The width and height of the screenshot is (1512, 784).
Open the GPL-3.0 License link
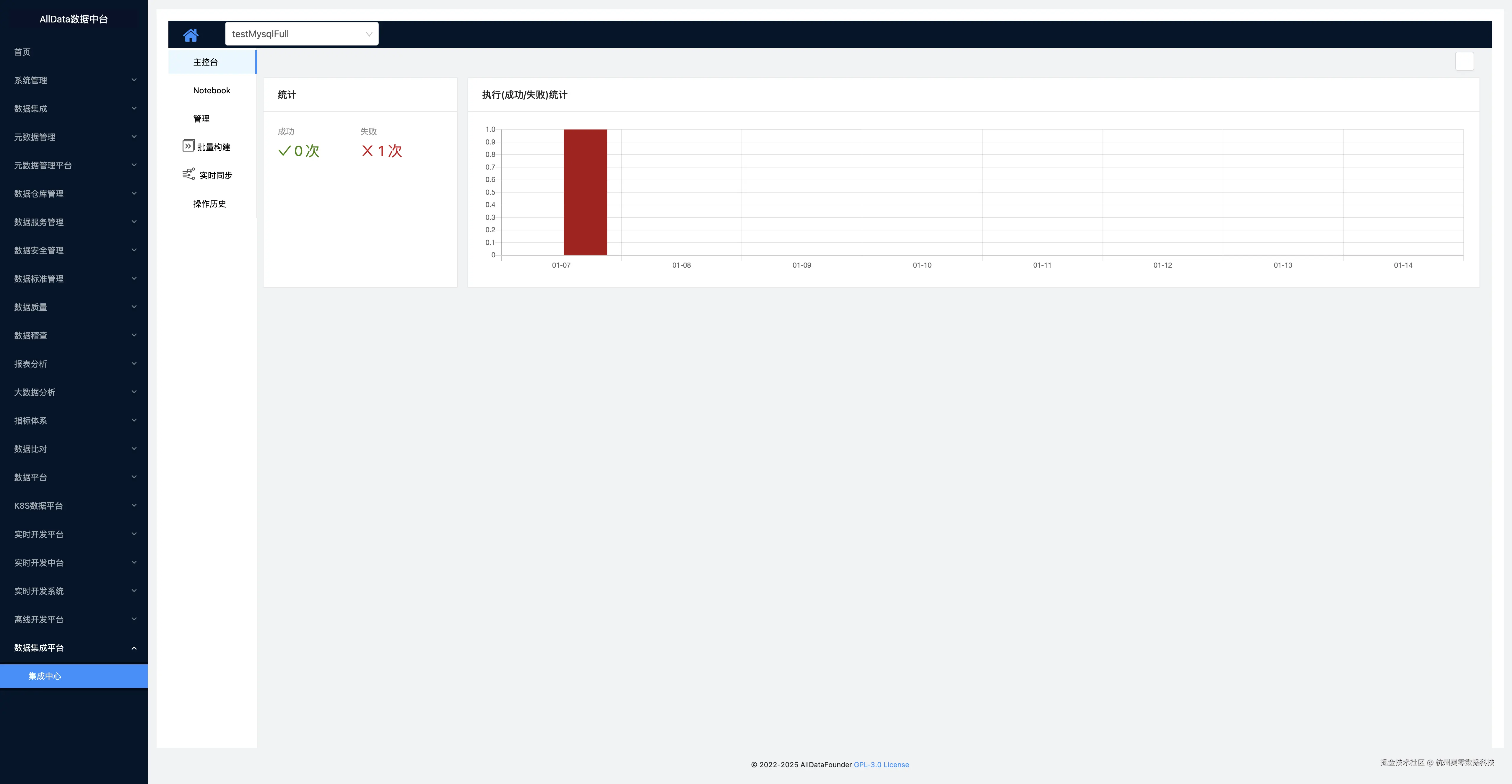point(881,765)
